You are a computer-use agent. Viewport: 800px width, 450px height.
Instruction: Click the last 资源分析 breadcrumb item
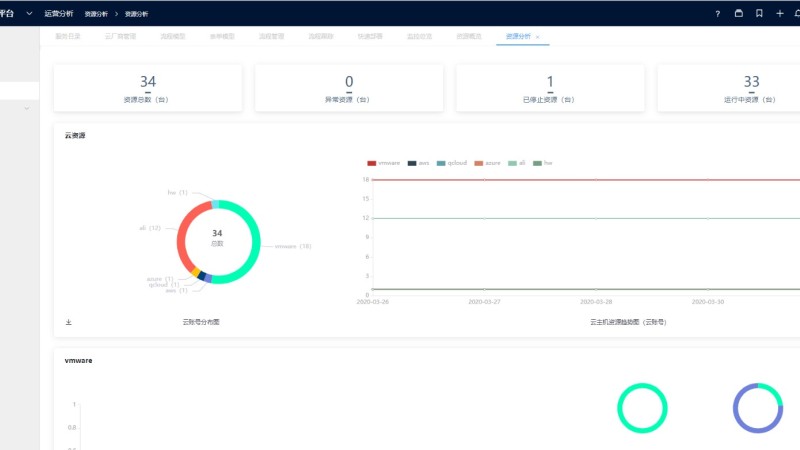[x=136, y=14]
